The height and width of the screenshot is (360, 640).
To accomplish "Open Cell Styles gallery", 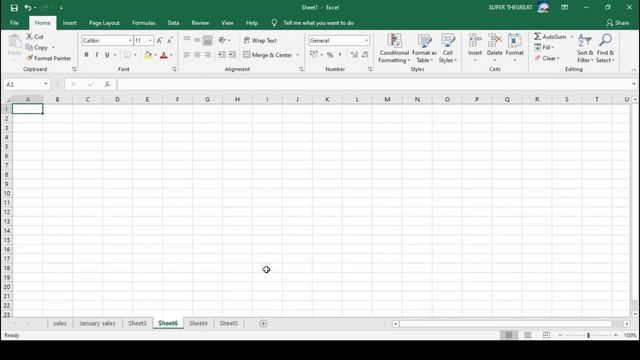I will [448, 48].
